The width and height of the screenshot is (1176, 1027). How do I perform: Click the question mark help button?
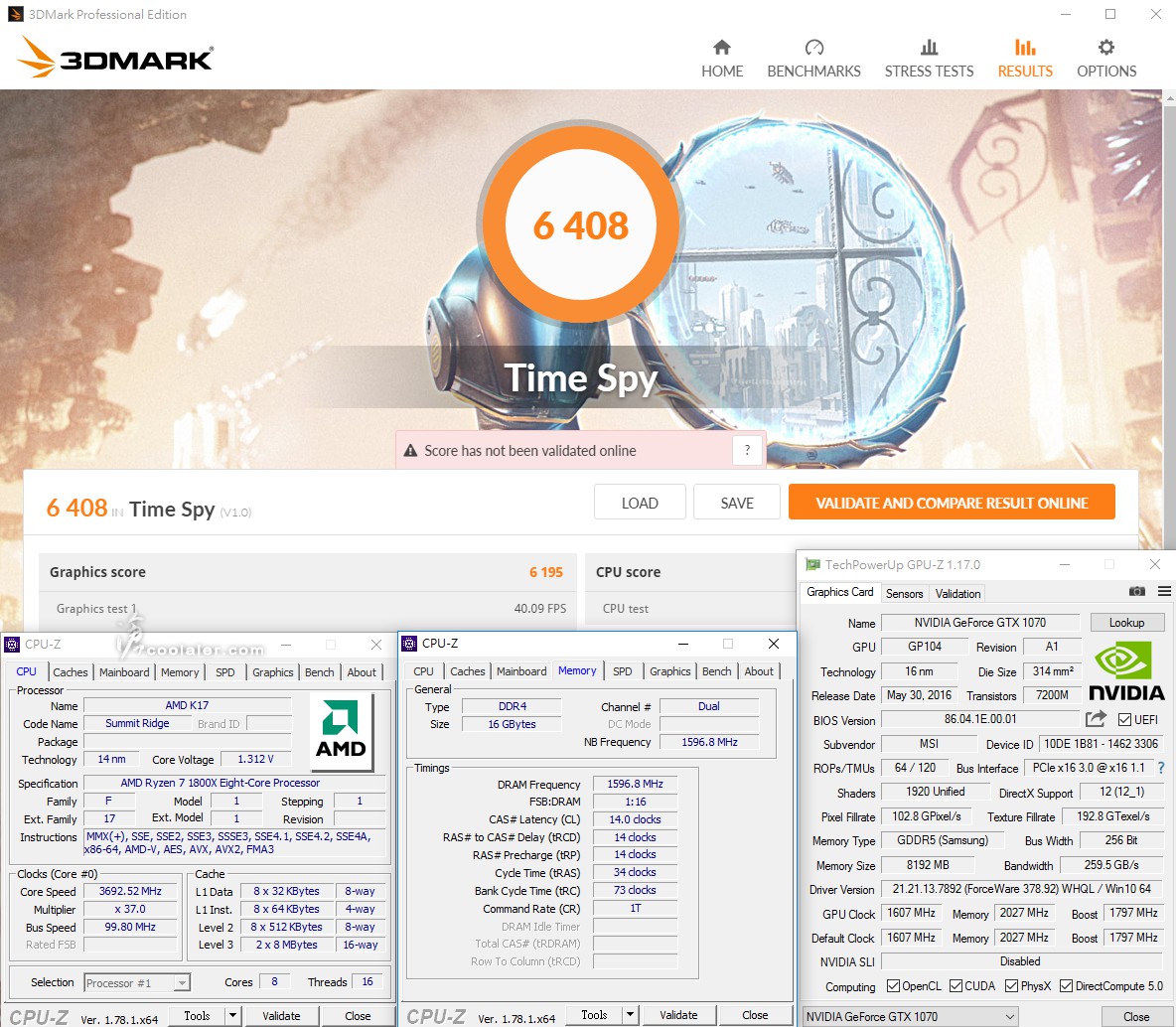coord(747,450)
